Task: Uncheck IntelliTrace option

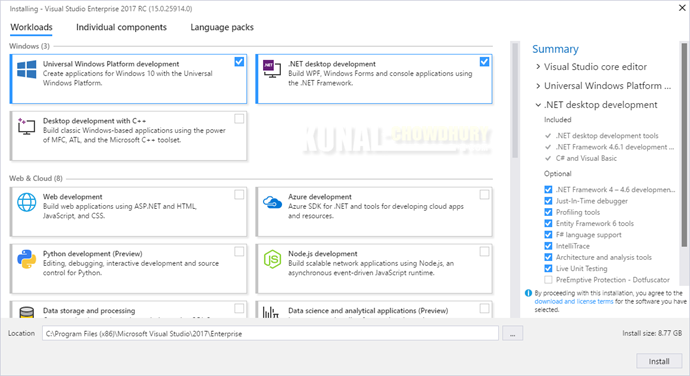Action: point(548,246)
